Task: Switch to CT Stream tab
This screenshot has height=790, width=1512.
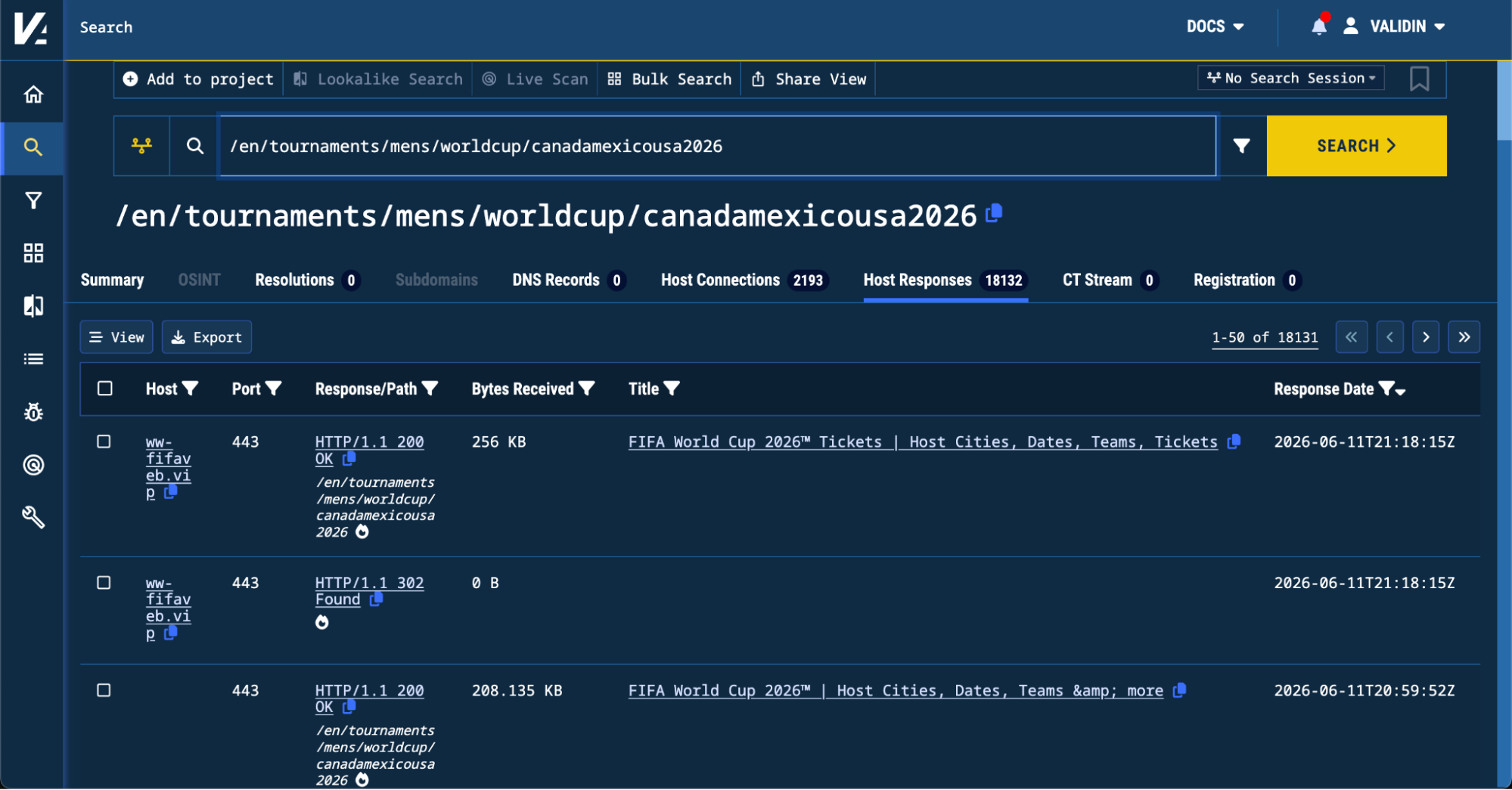Action: (x=1110, y=280)
